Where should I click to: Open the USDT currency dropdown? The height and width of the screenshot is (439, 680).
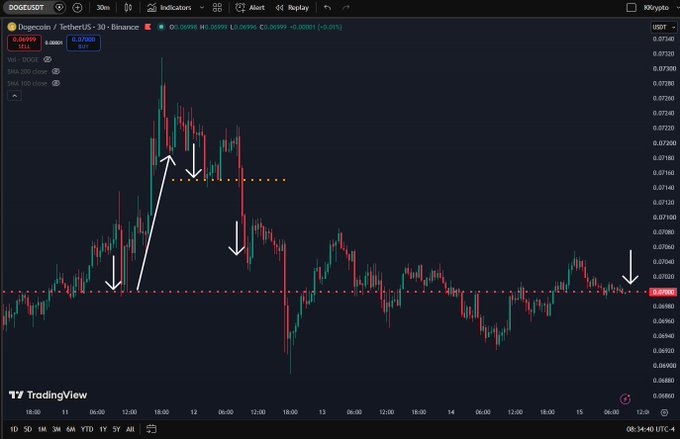tap(664, 27)
